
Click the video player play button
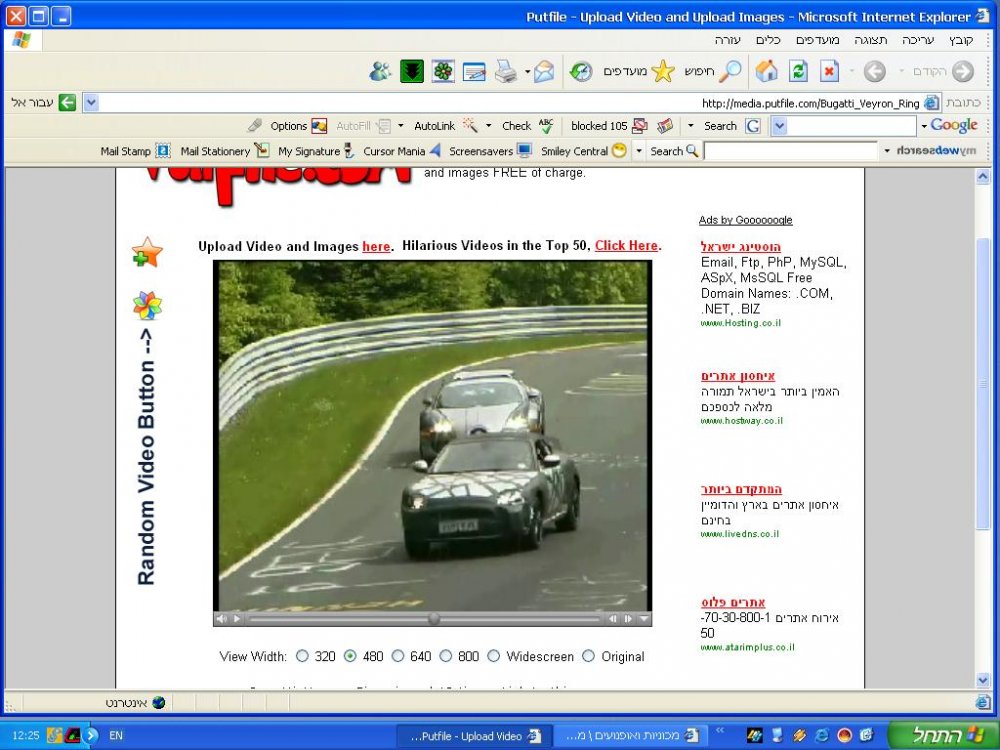[237, 619]
